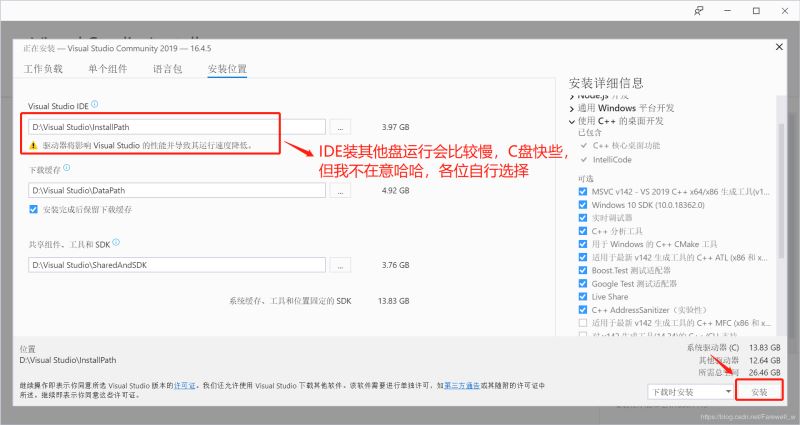Image resolution: width=800 pixels, height=425 pixels.
Task: Click the SharedAndSDK path field
Action: tap(177, 265)
